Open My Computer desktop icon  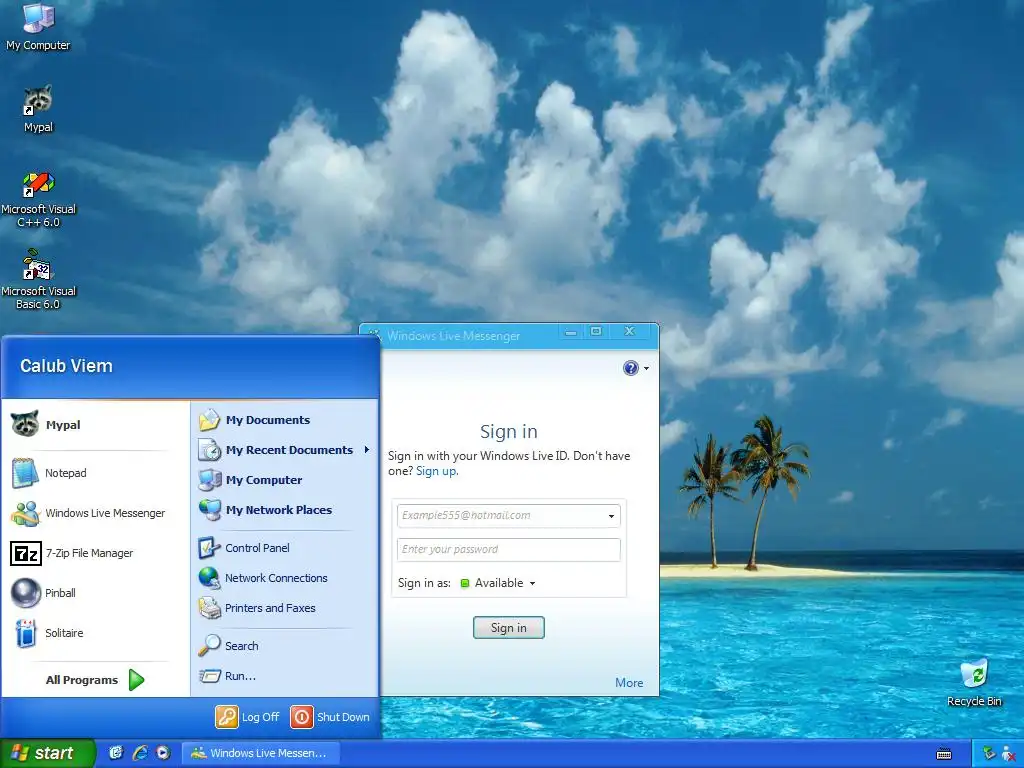coord(38,26)
